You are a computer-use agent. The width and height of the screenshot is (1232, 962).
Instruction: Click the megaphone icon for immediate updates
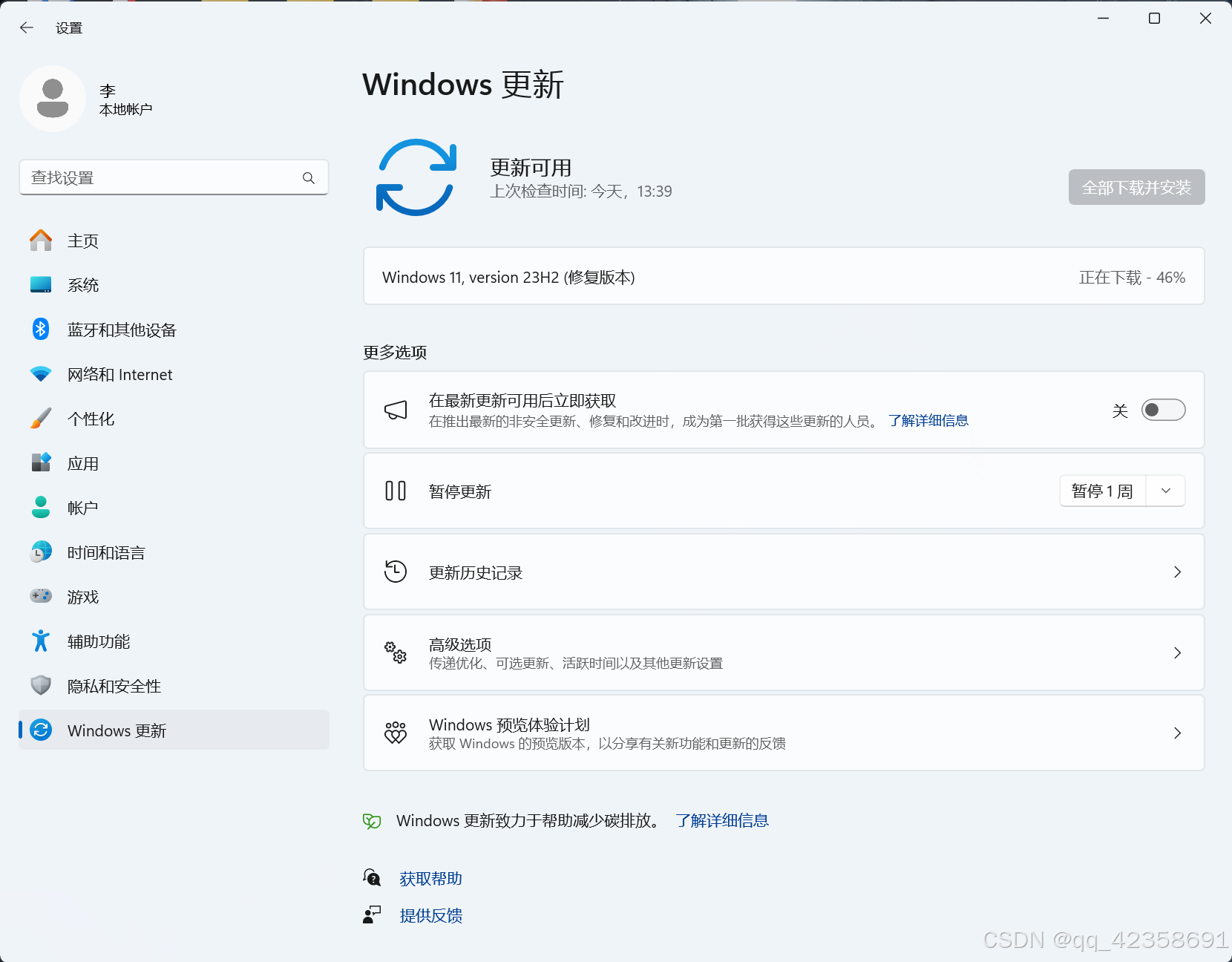396,410
